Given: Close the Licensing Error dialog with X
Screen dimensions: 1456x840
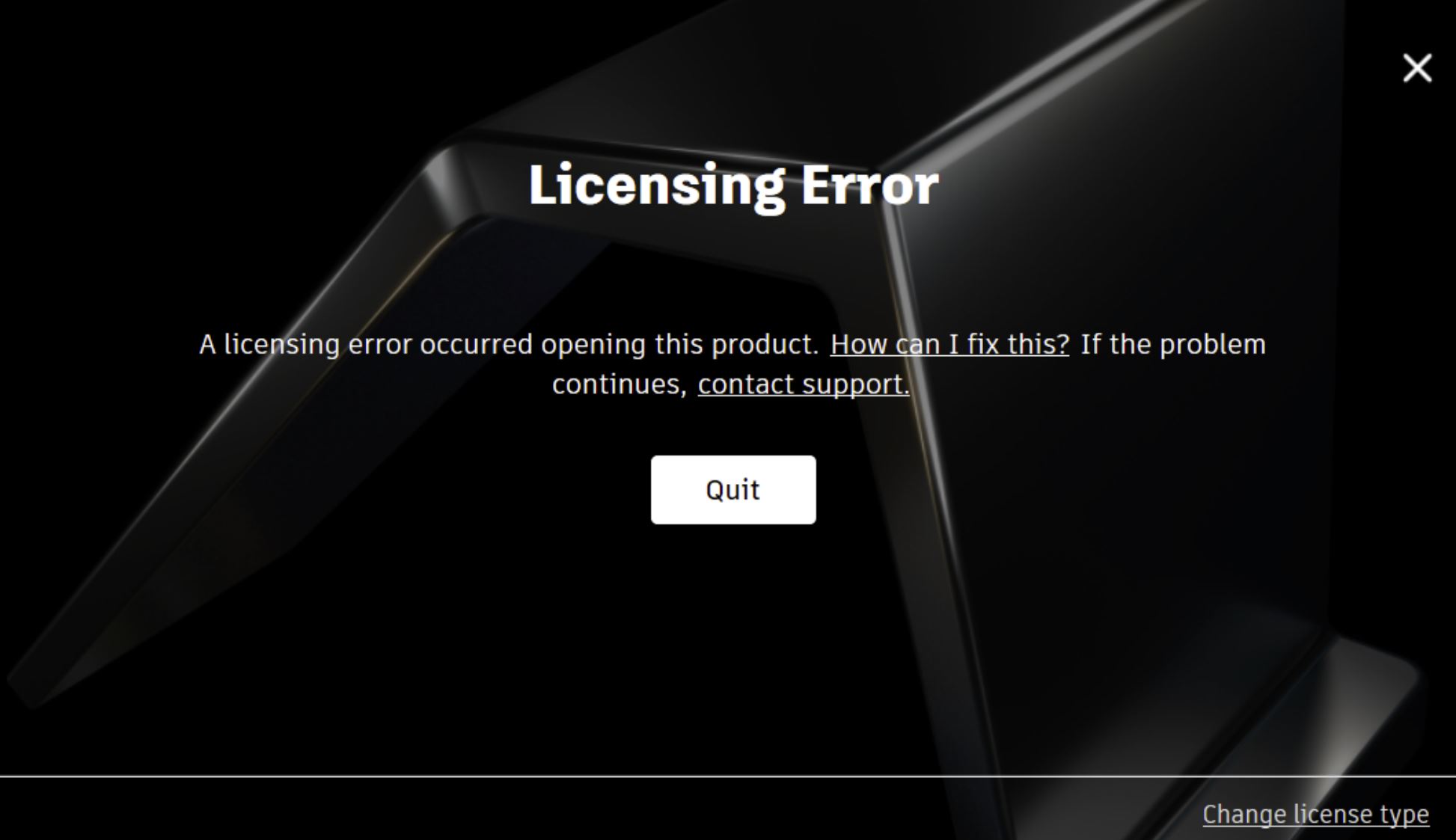Looking at the screenshot, I should click(x=1416, y=68).
